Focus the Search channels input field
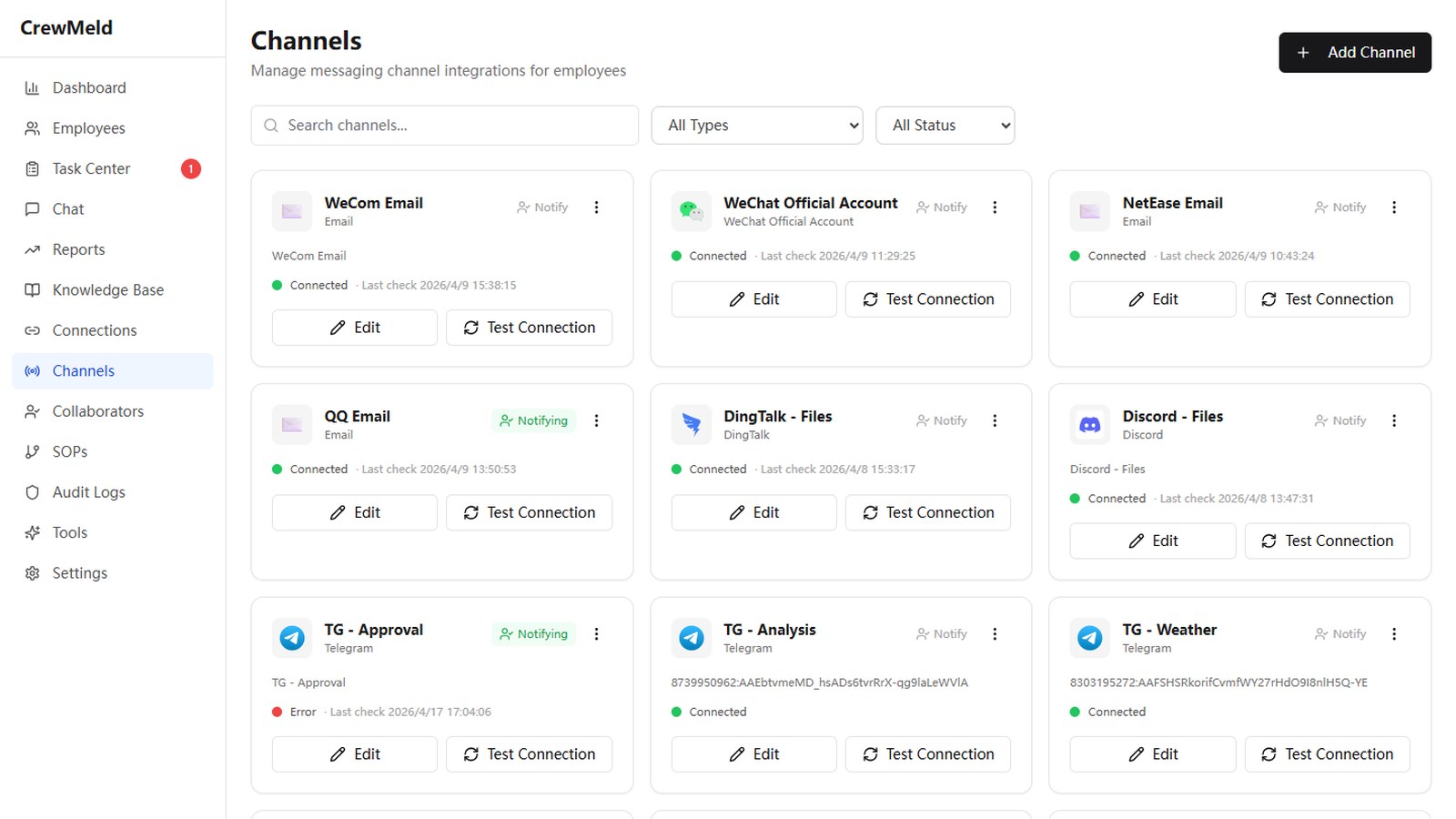This screenshot has width=1456, height=819. (444, 126)
